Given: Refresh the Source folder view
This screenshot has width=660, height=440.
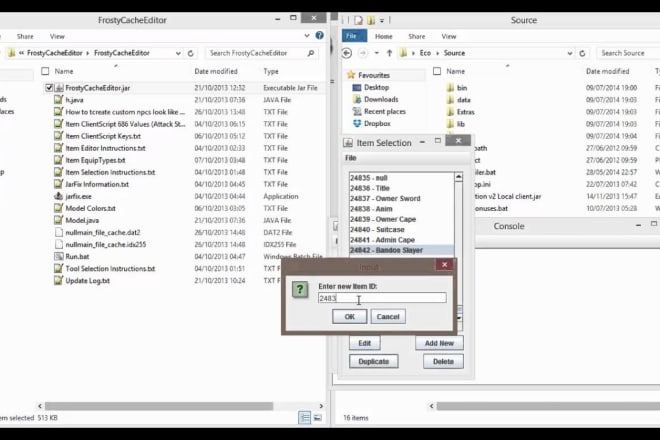Looking at the screenshot, I should coord(582,53).
